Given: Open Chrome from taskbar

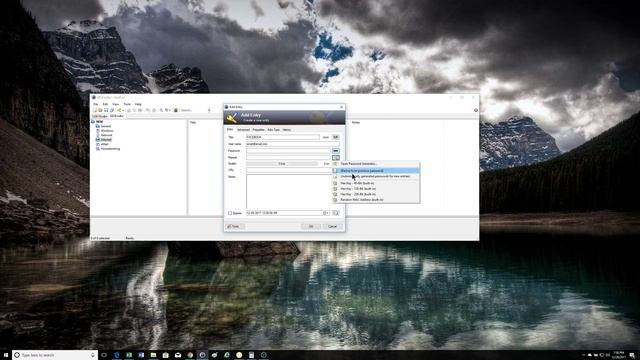Looking at the screenshot, I should click(x=190, y=355).
